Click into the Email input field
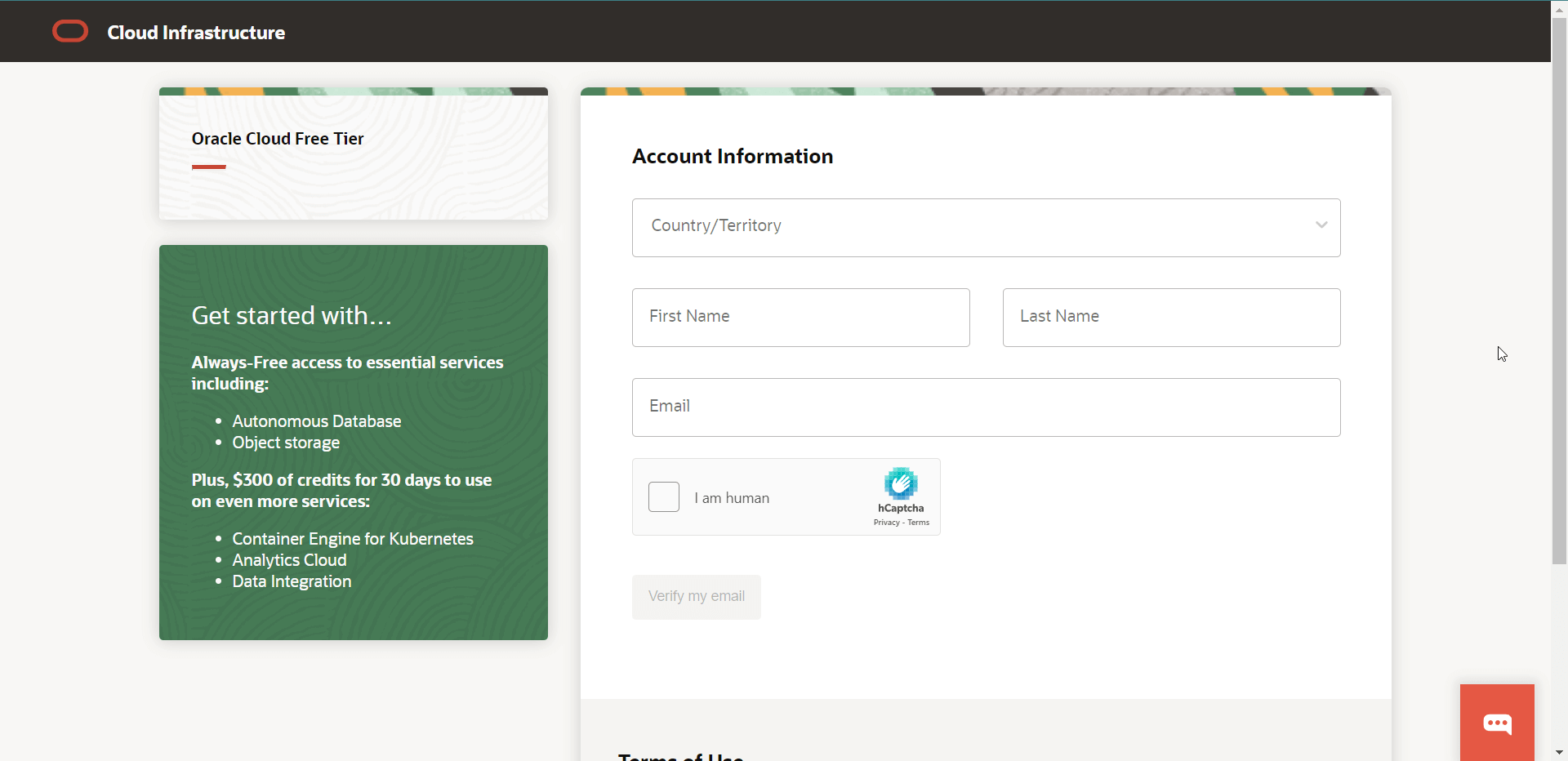This screenshot has width=1568, height=761. pos(986,407)
